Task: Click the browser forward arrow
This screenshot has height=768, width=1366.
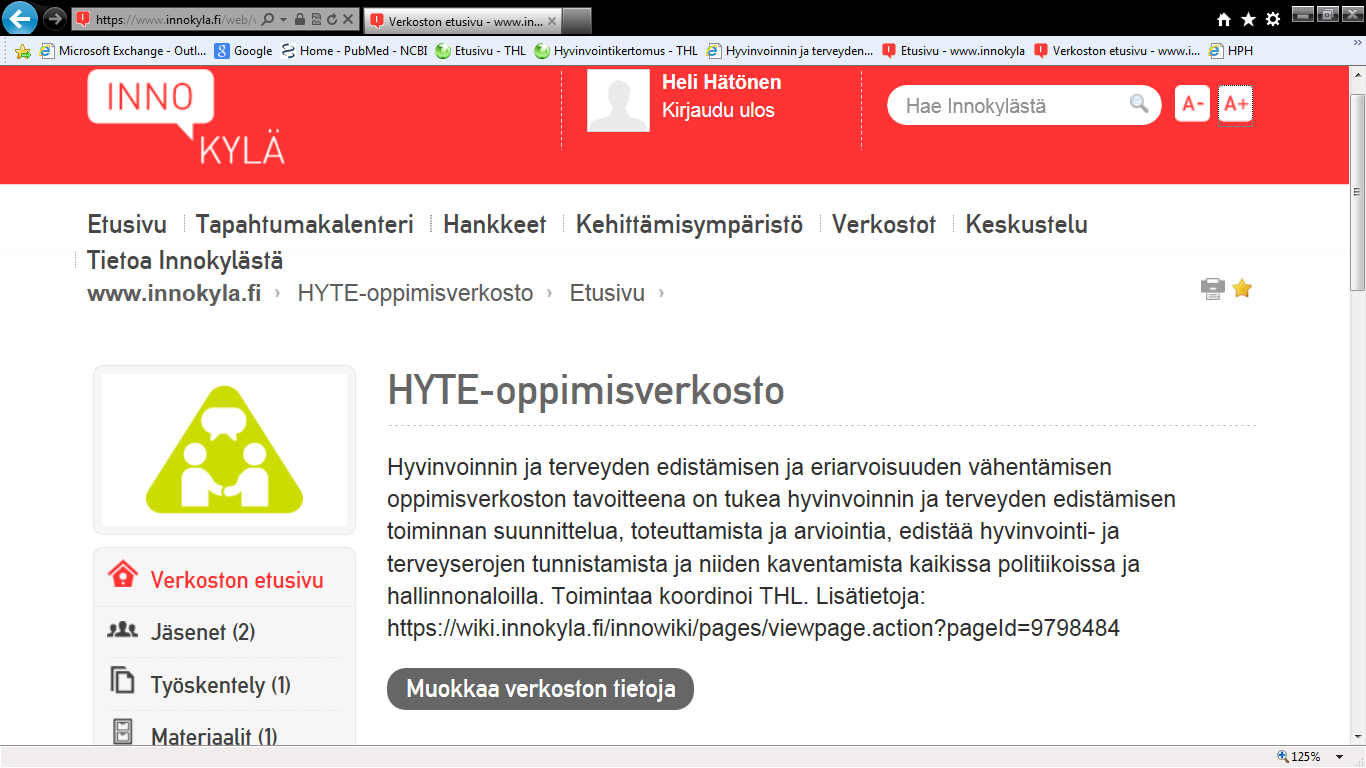Action: pos(56,18)
